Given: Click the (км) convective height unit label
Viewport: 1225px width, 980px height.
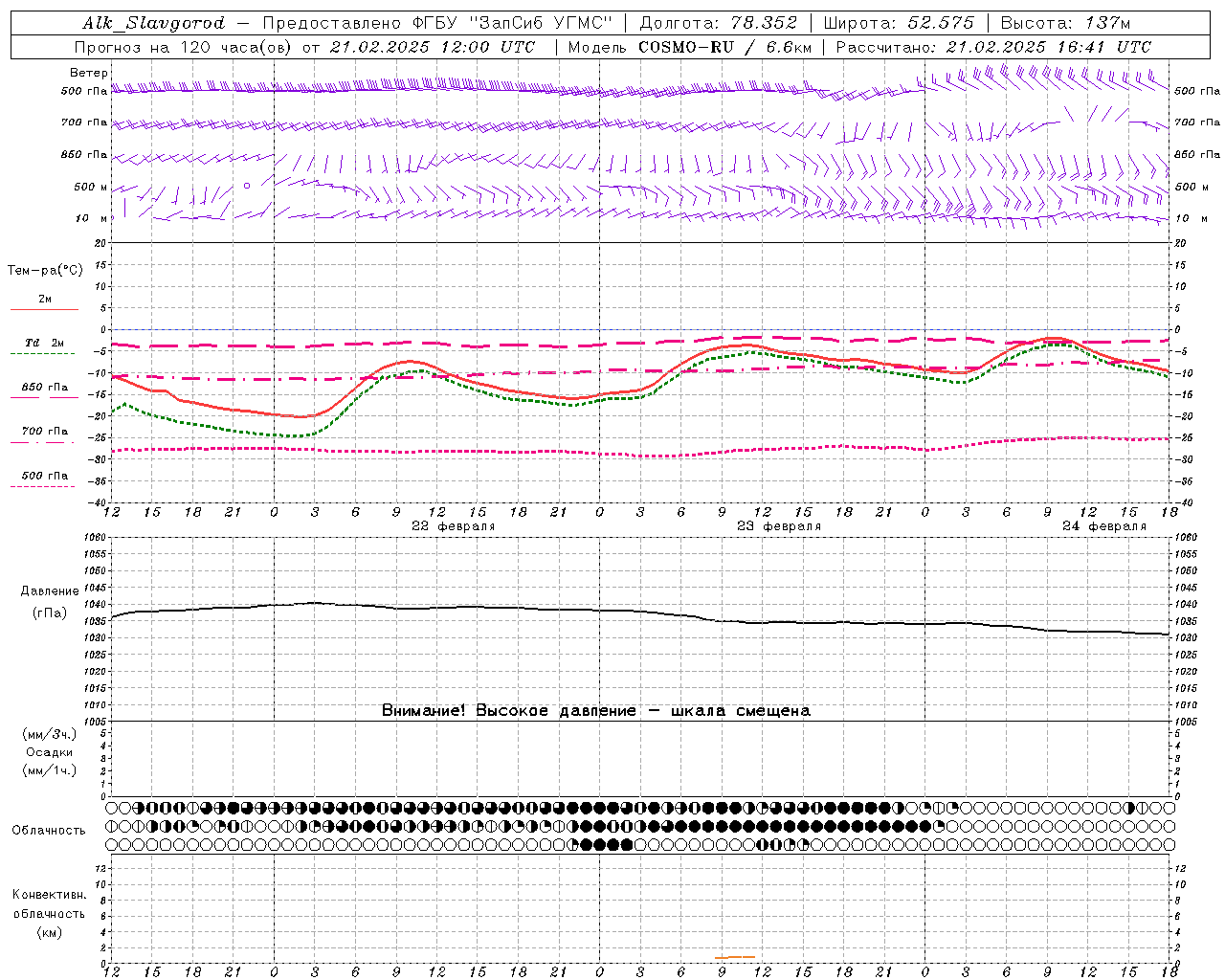Looking at the screenshot, I should 49,932.
